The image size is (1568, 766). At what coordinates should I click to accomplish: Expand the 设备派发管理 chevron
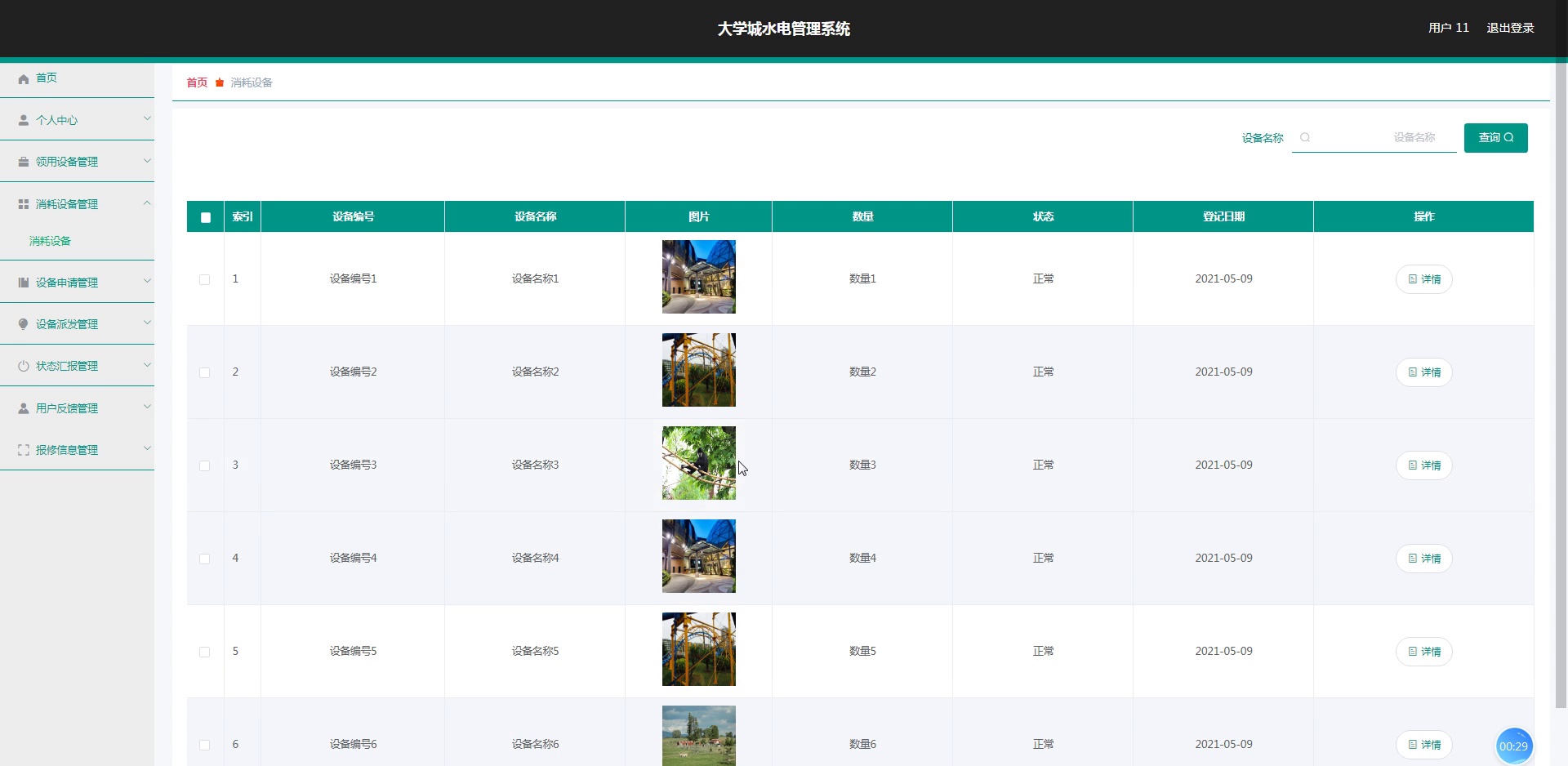coord(147,323)
